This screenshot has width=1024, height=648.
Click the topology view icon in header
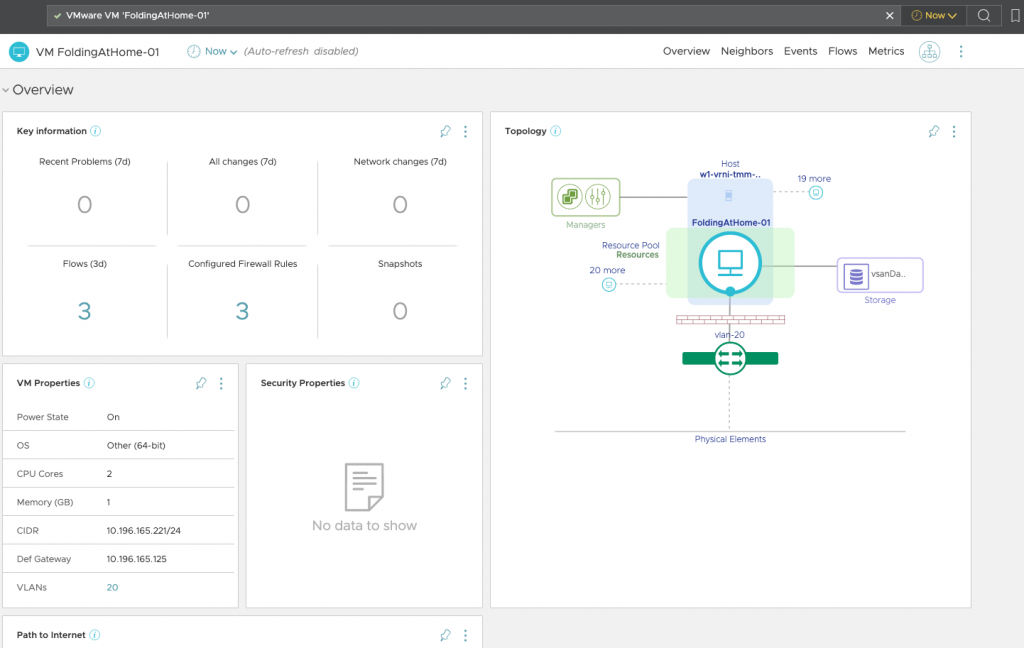[x=930, y=51]
